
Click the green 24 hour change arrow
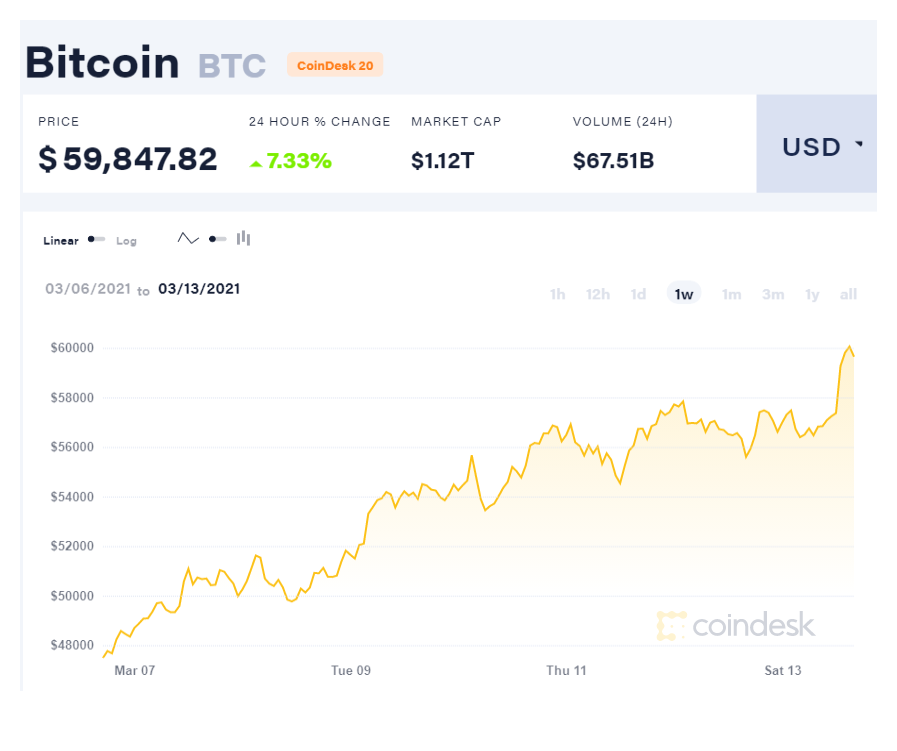[x=256, y=164]
